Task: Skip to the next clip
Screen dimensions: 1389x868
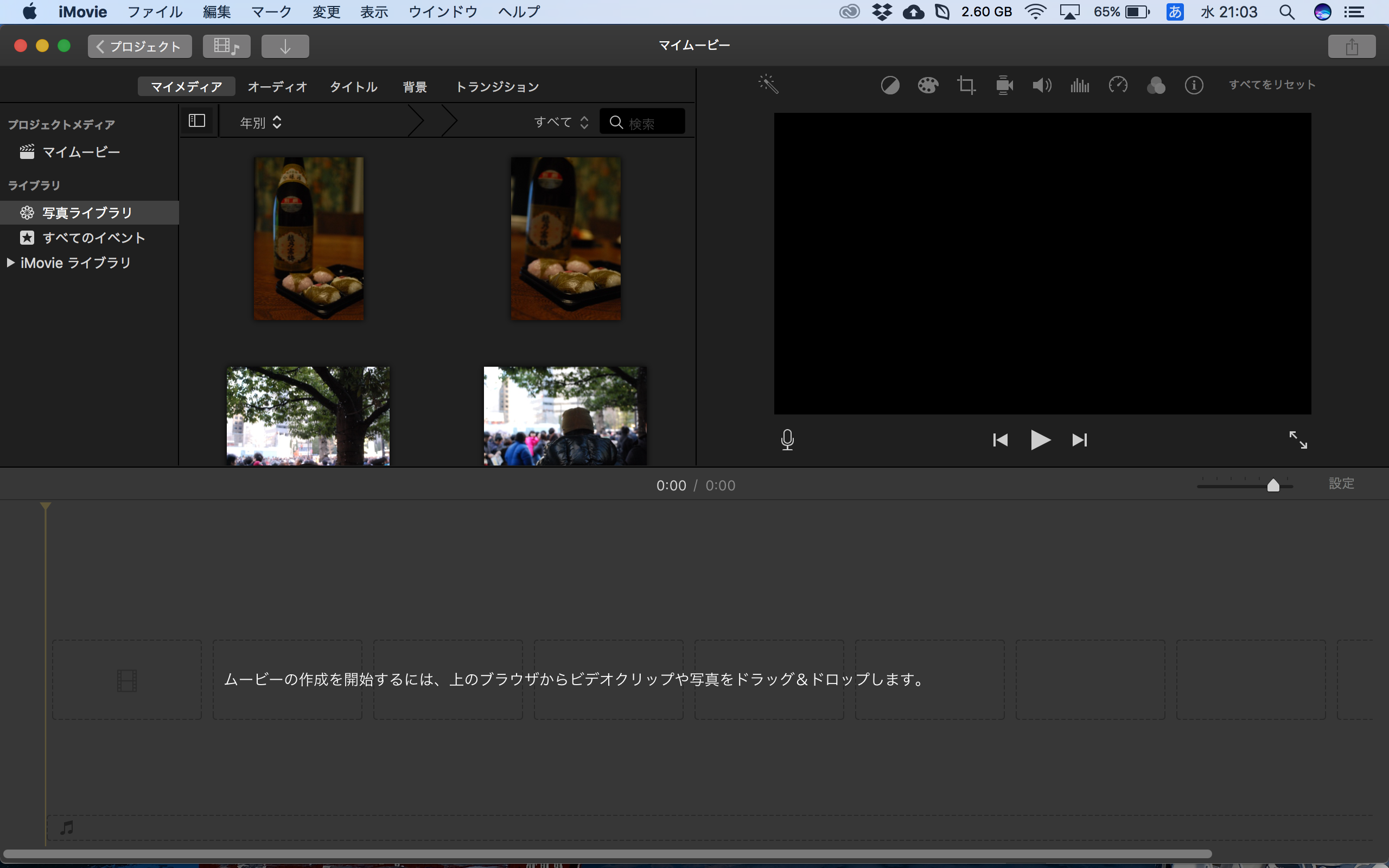Action: [1080, 440]
